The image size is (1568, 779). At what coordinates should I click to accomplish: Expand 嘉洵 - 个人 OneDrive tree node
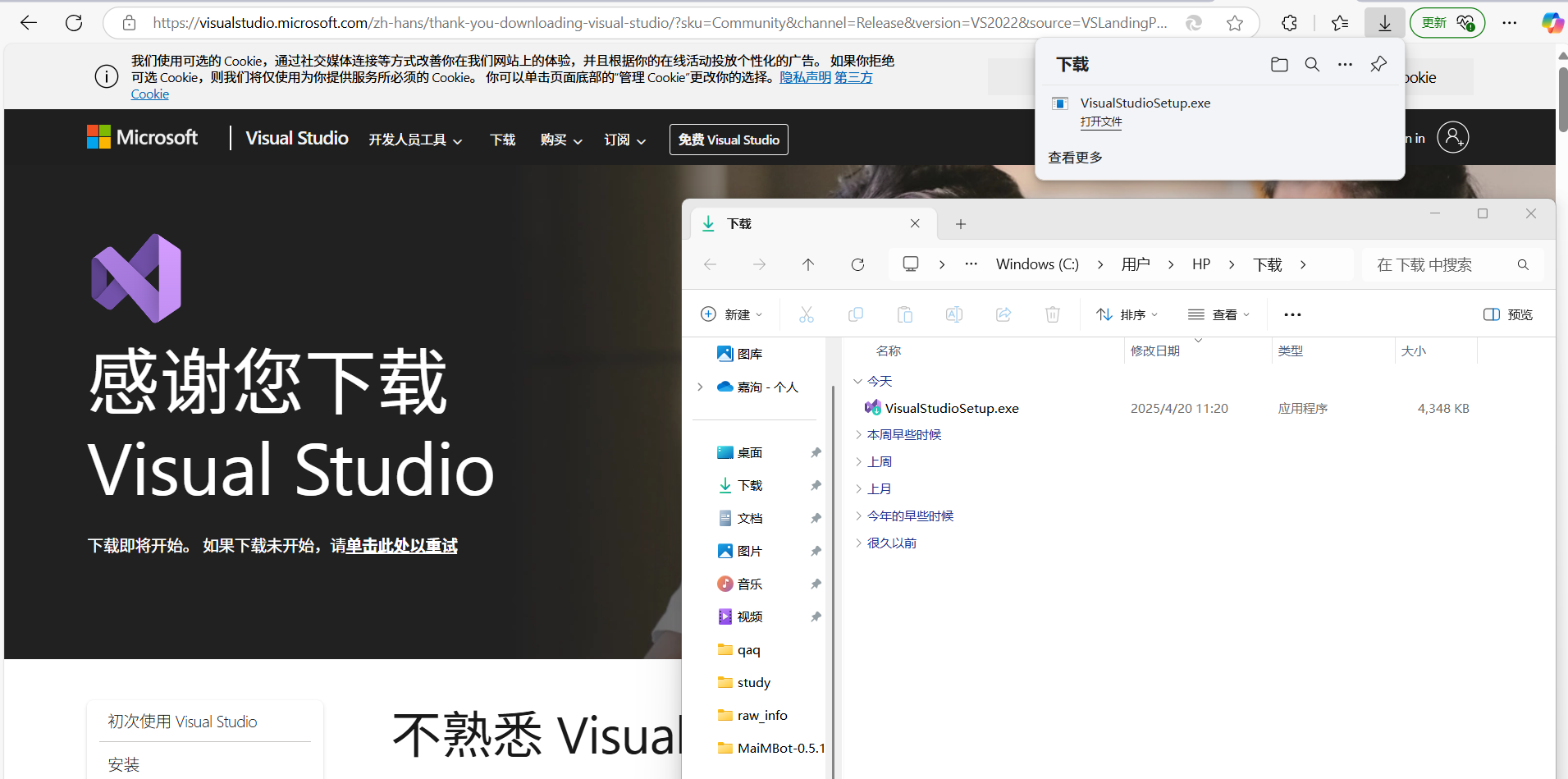click(700, 387)
